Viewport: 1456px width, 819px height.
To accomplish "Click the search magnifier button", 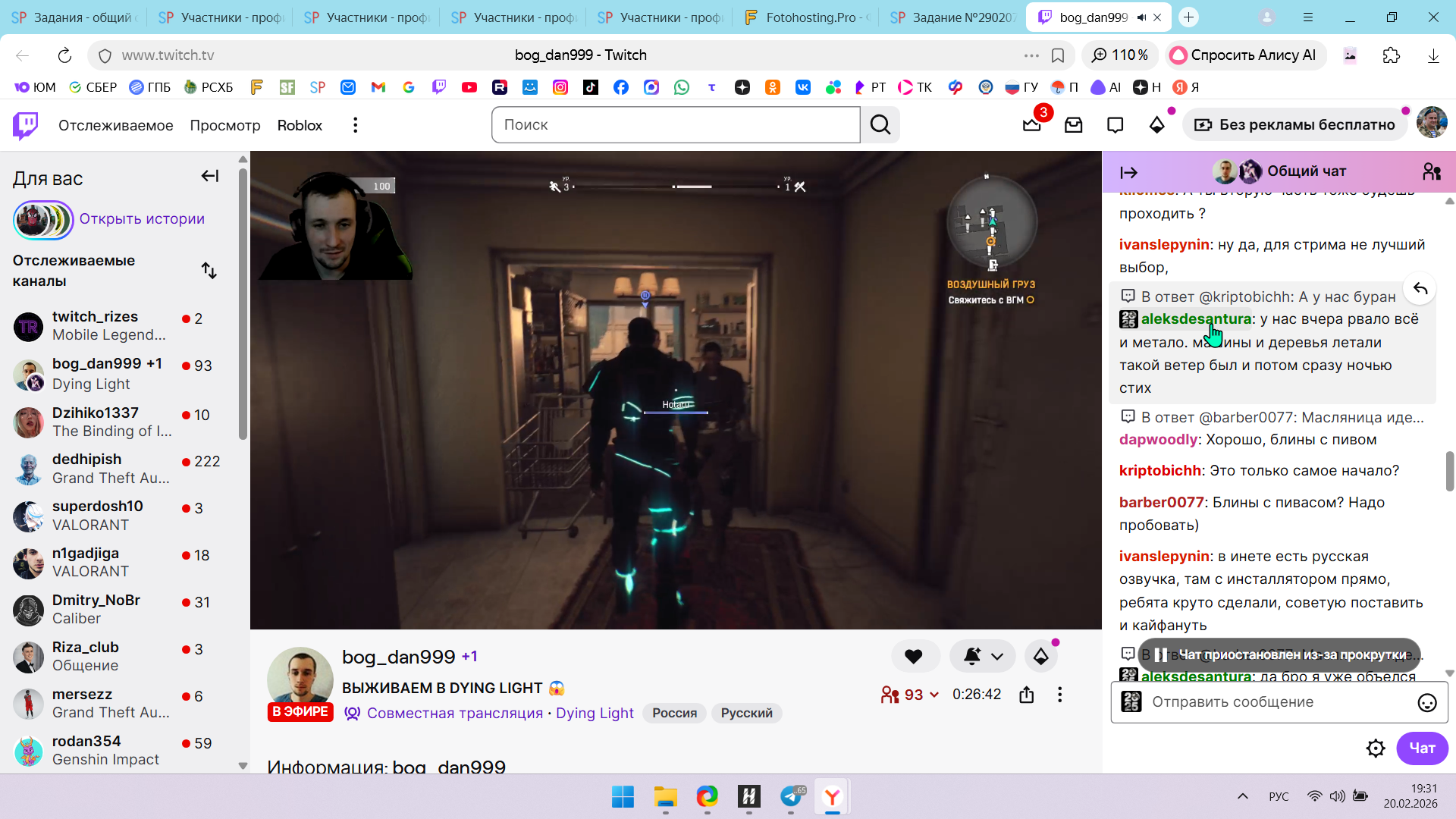I will tap(880, 125).
